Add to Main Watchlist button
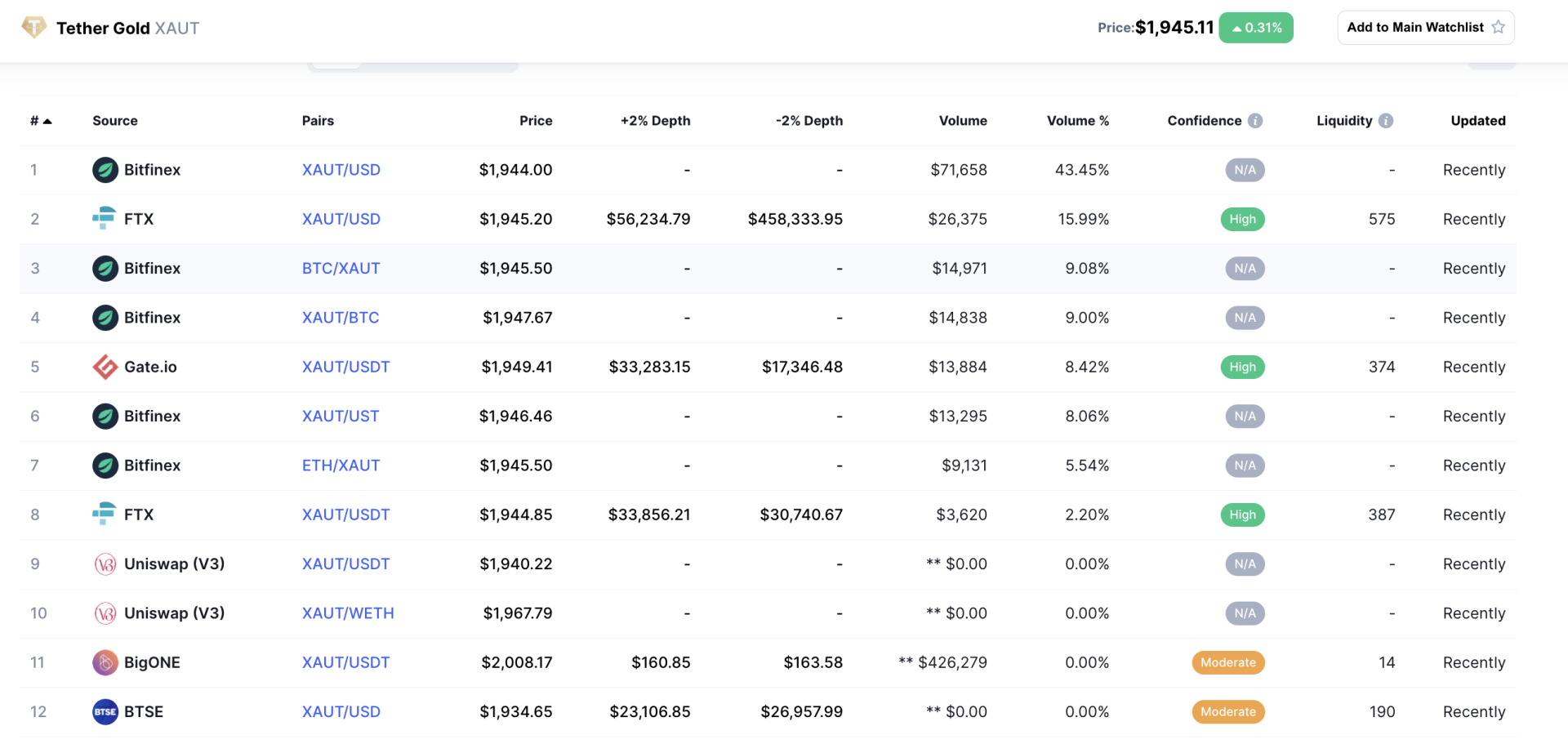Image resolution: width=1568 pixels, height=753 pixels. (x=1425, y=27)
